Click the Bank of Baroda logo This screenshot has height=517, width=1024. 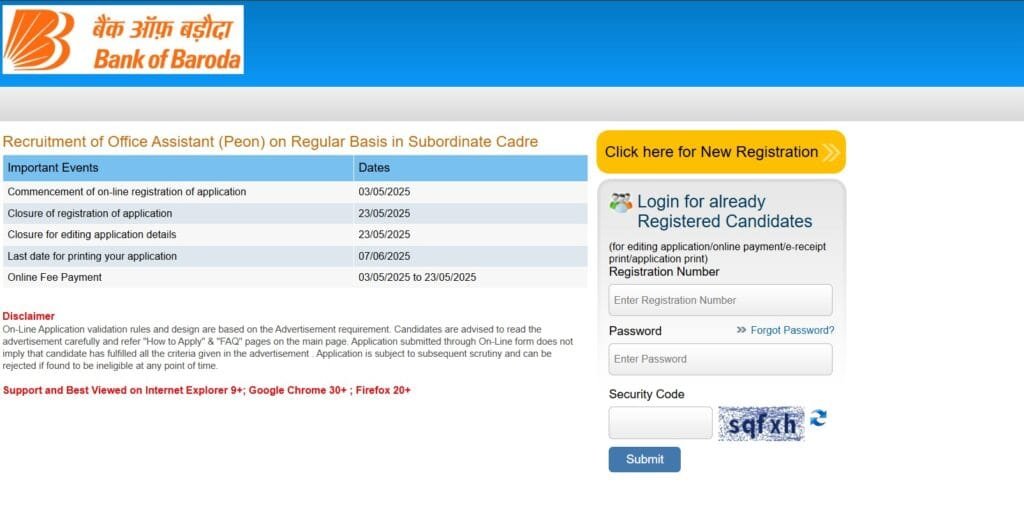tap(123, 40)
